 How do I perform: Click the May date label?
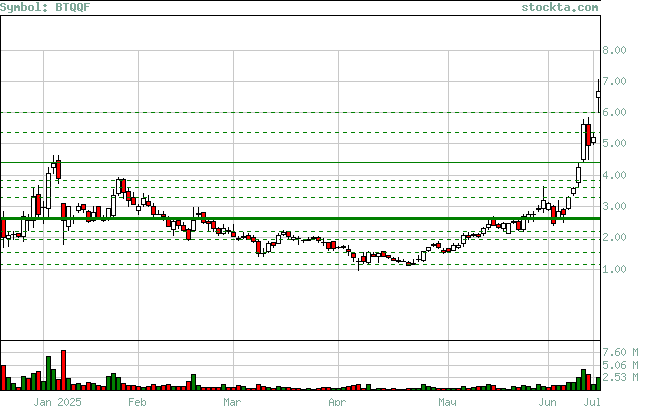pyautogui.click(x=447, y=402)
